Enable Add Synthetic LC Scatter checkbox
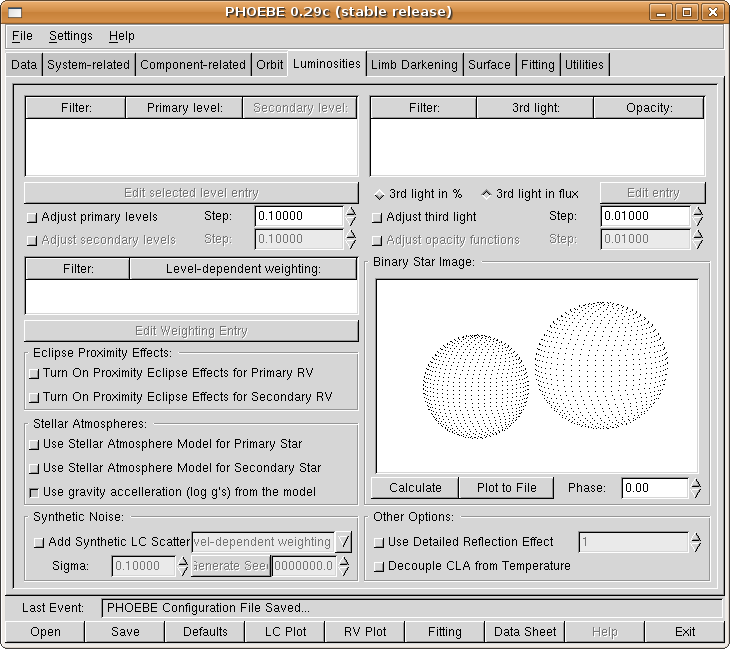This screenshot has width=730, height=649. coord(39,542)
